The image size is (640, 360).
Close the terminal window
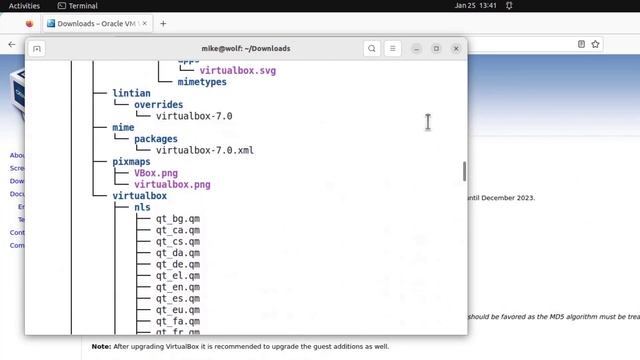(x=456, y=49)
